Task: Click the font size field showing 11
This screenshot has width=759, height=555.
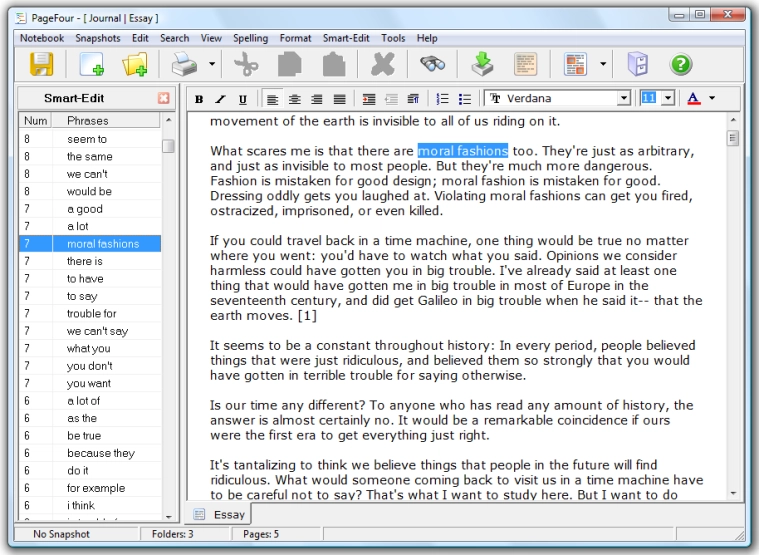Action: click(x=649, y=98)
